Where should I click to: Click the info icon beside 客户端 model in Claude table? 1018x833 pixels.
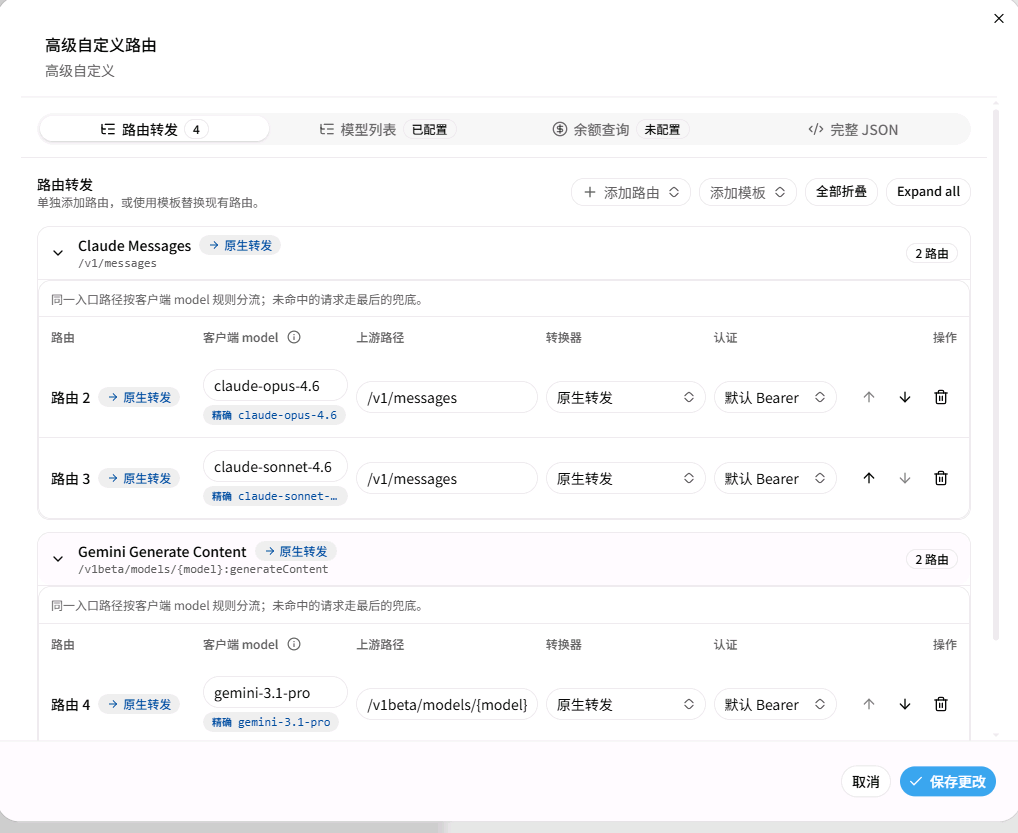click(294, 337)
